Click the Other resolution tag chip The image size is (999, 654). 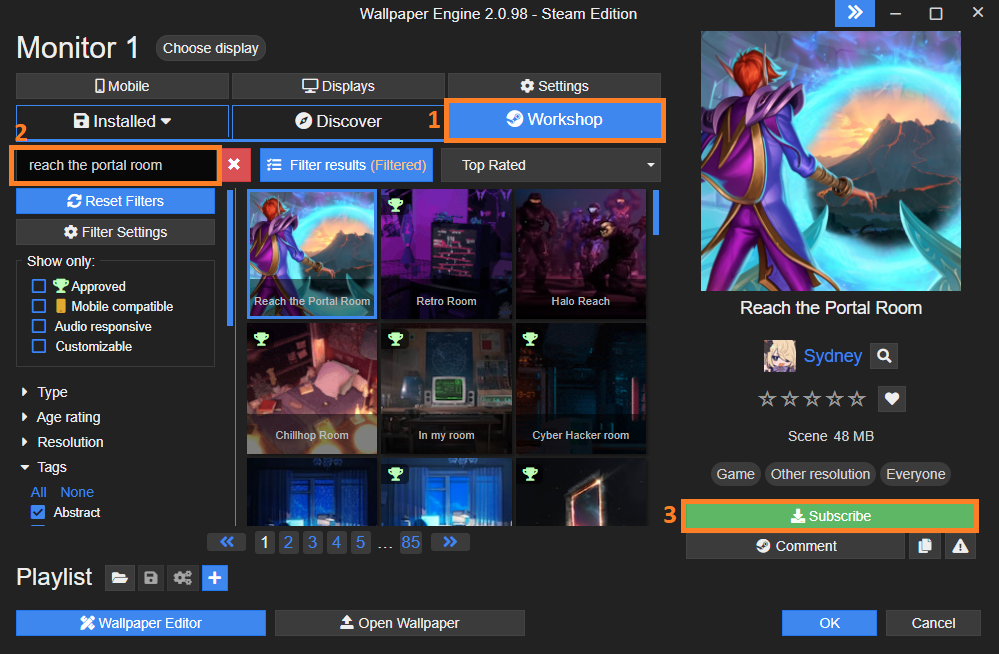coord(820,474)
